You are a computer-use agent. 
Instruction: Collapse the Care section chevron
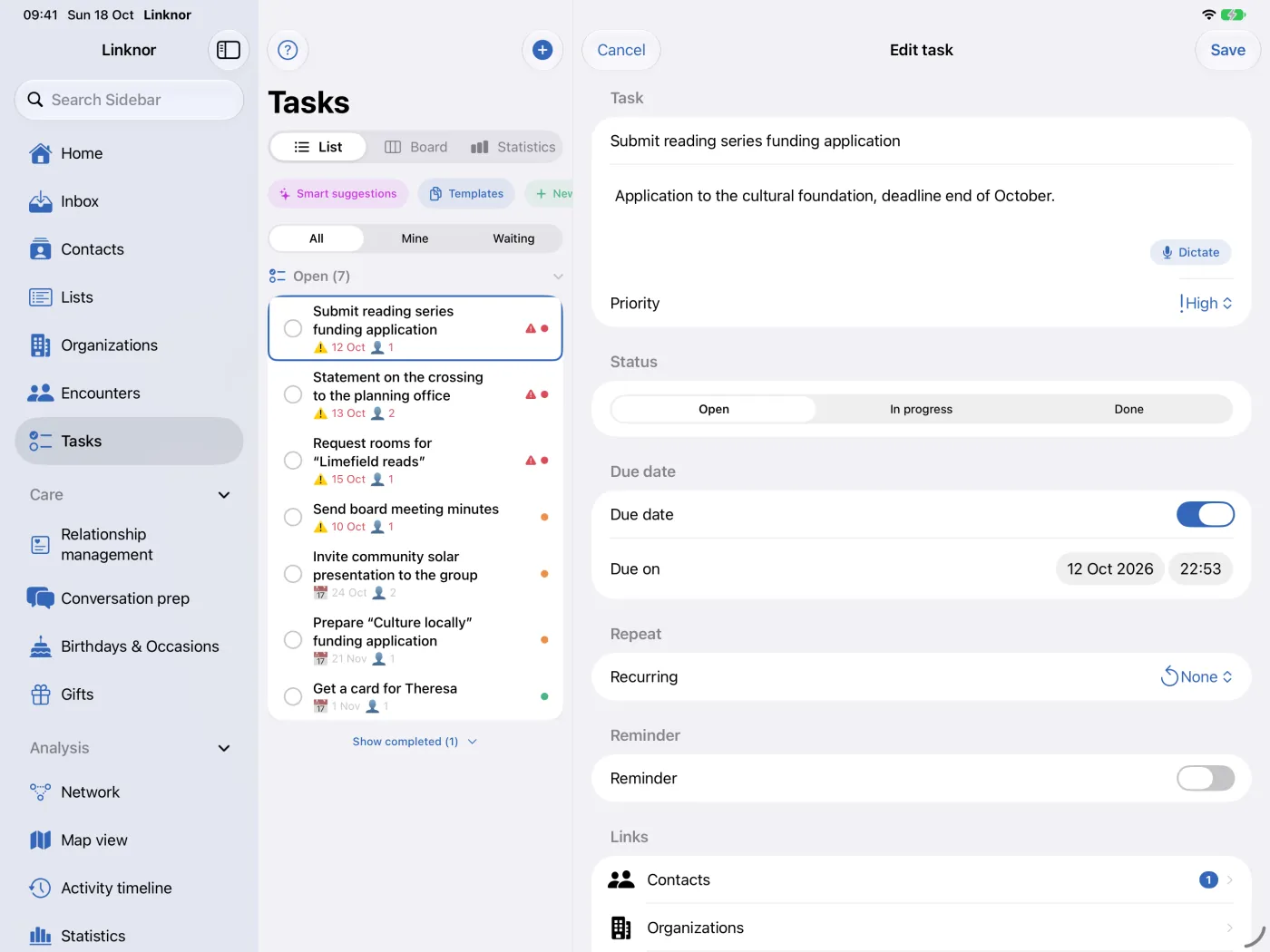[x=224, y=495]
